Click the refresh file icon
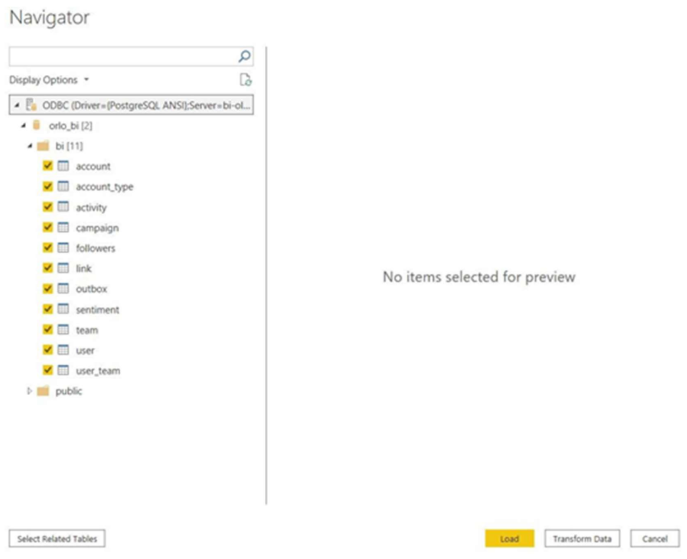This screenshot has height=559, width=687. point(245,80)
